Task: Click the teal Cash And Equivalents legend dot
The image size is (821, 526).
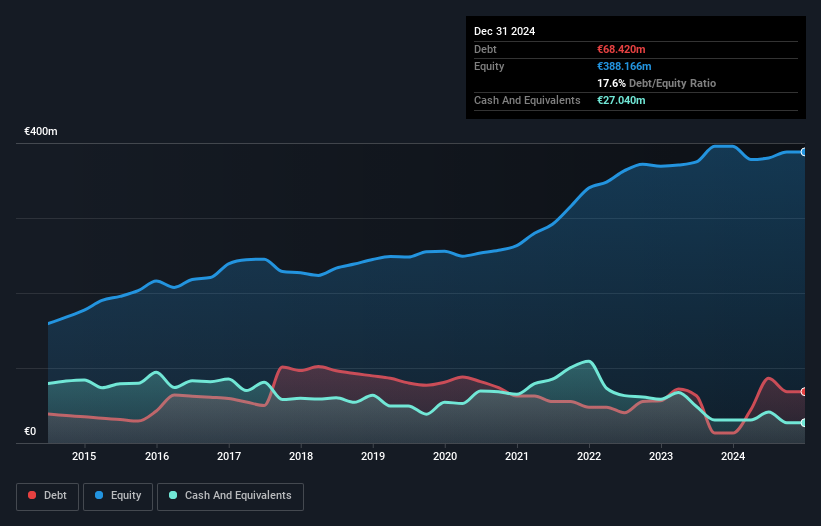Action: [173, 495]
